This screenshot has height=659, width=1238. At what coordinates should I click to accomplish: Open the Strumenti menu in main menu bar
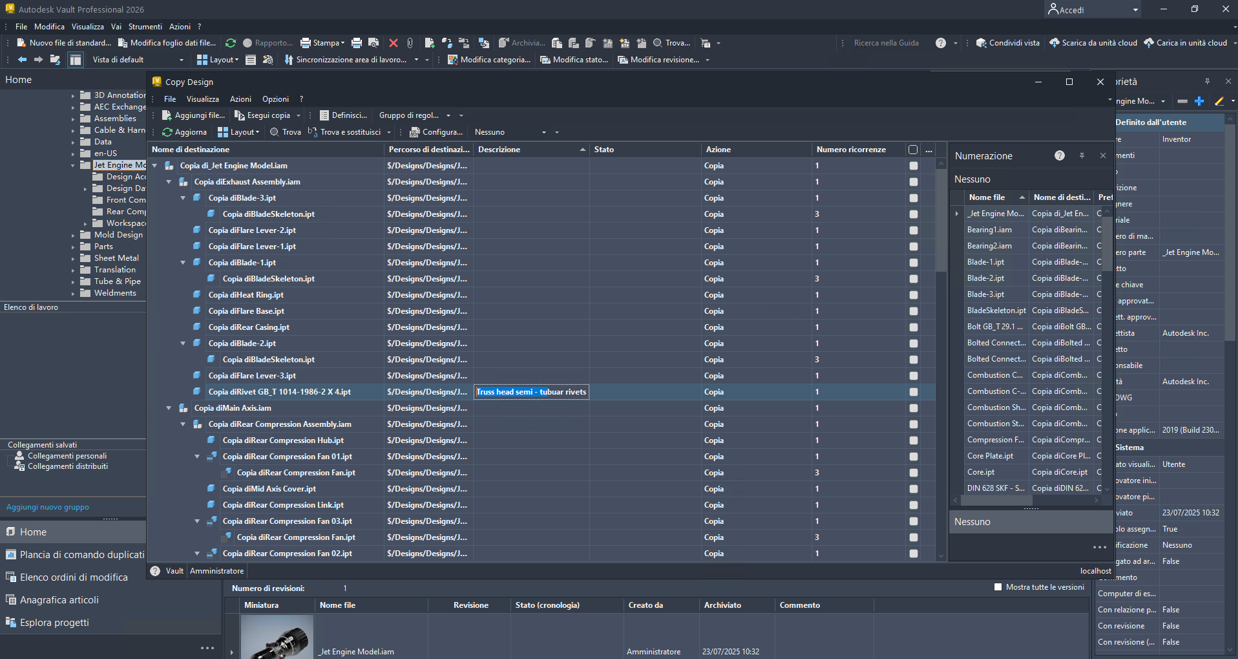(x=145, y=27)
